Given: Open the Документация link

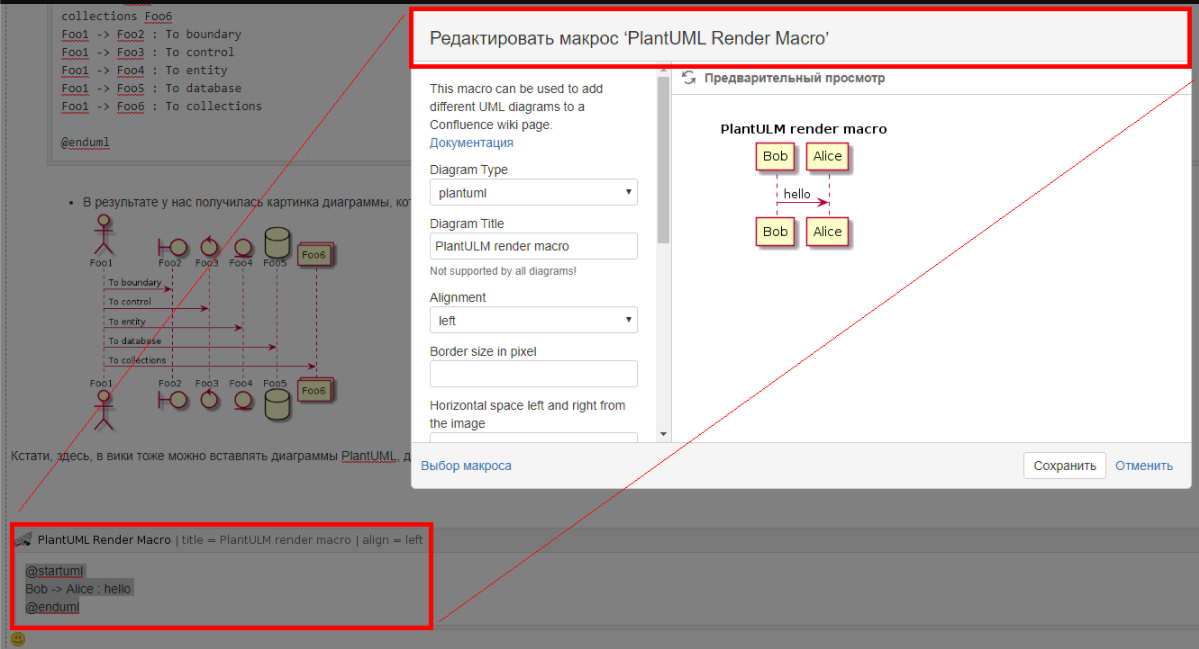Looking at the screenshot, I should point(471,143).
